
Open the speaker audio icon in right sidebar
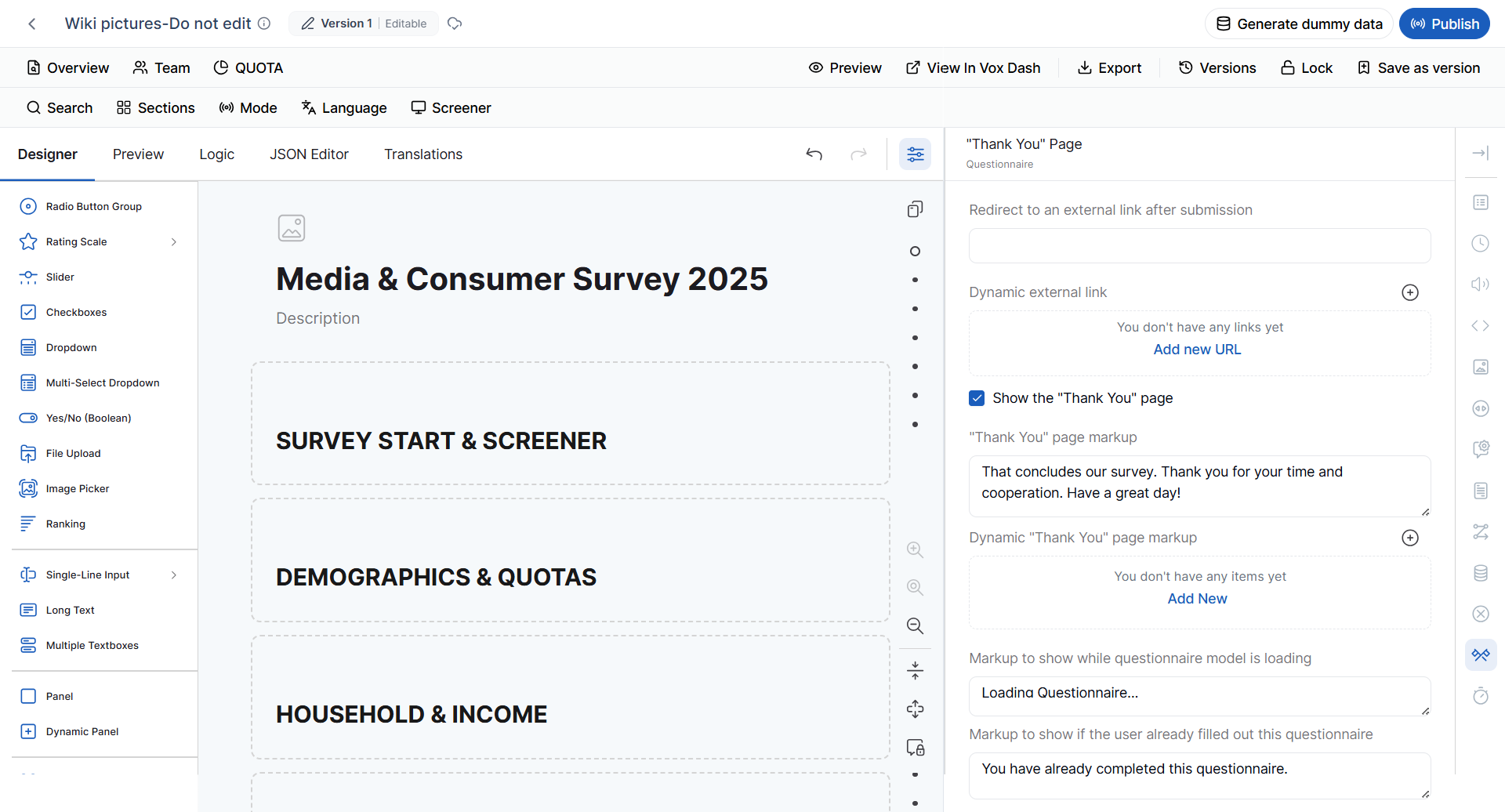1481,285
